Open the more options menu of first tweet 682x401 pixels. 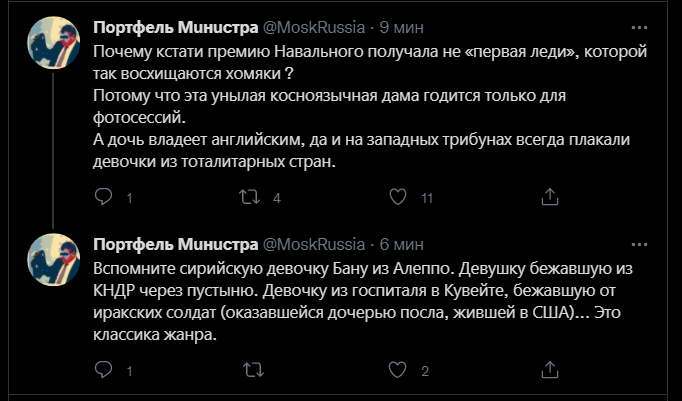coord(639,27)
